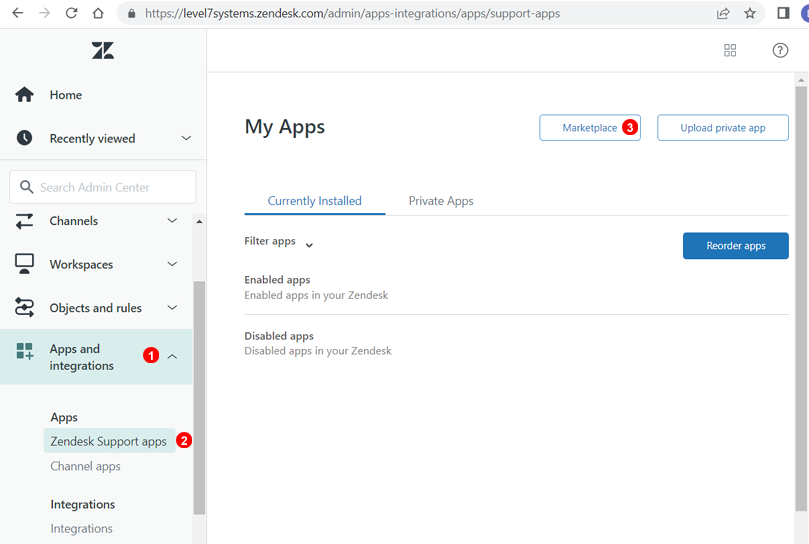Click the Apps and integrations grid icon
This screenshot has width=809, height=544.
[25, 351]
